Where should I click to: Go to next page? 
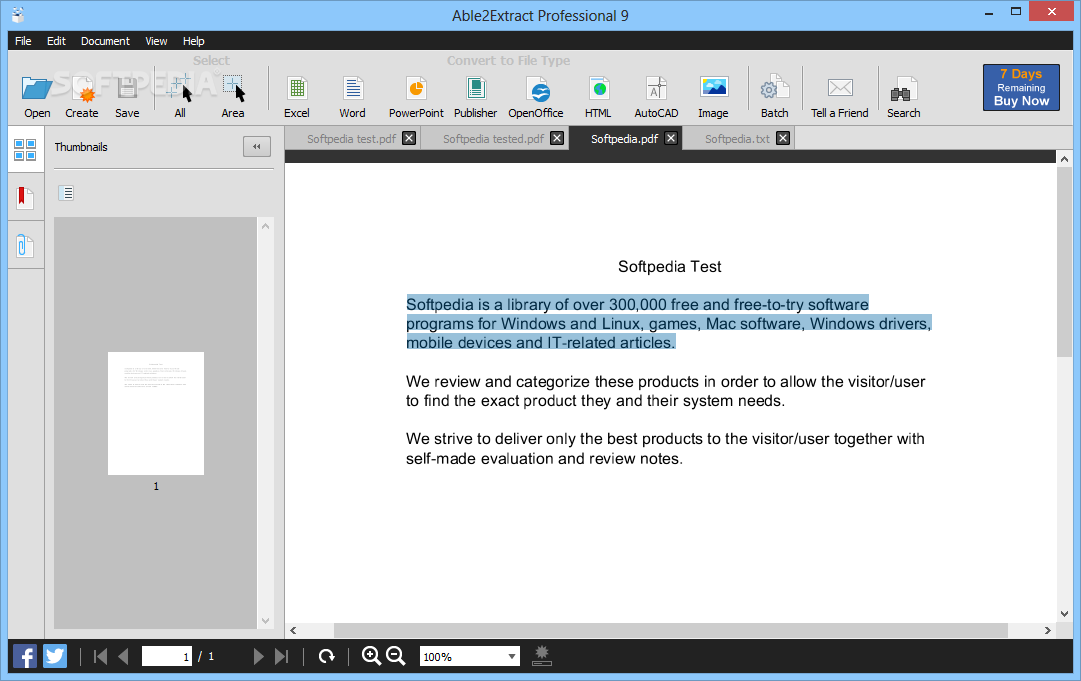tap(258, 656)
